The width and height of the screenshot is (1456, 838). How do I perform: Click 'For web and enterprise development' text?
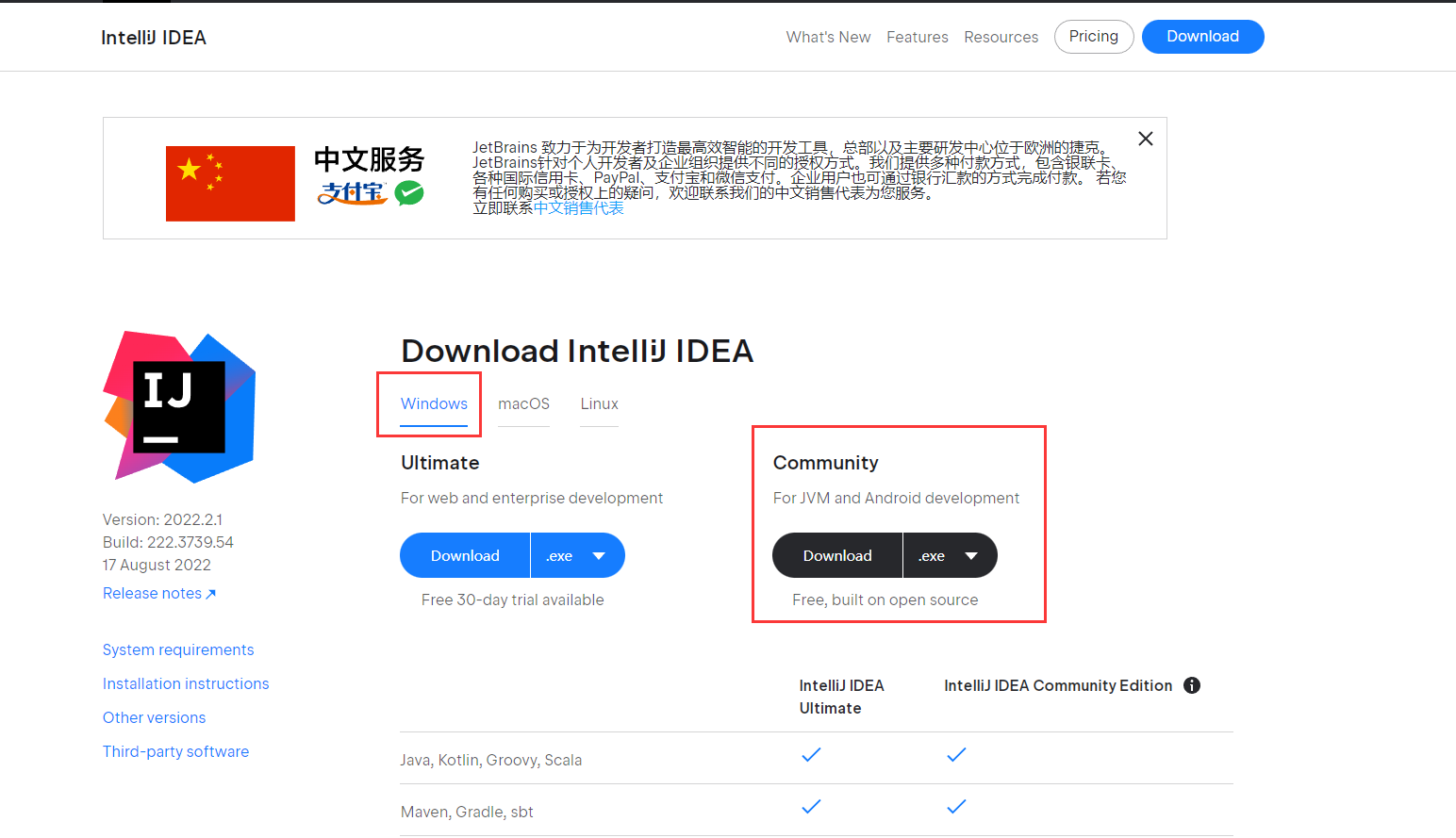point(532,498)
